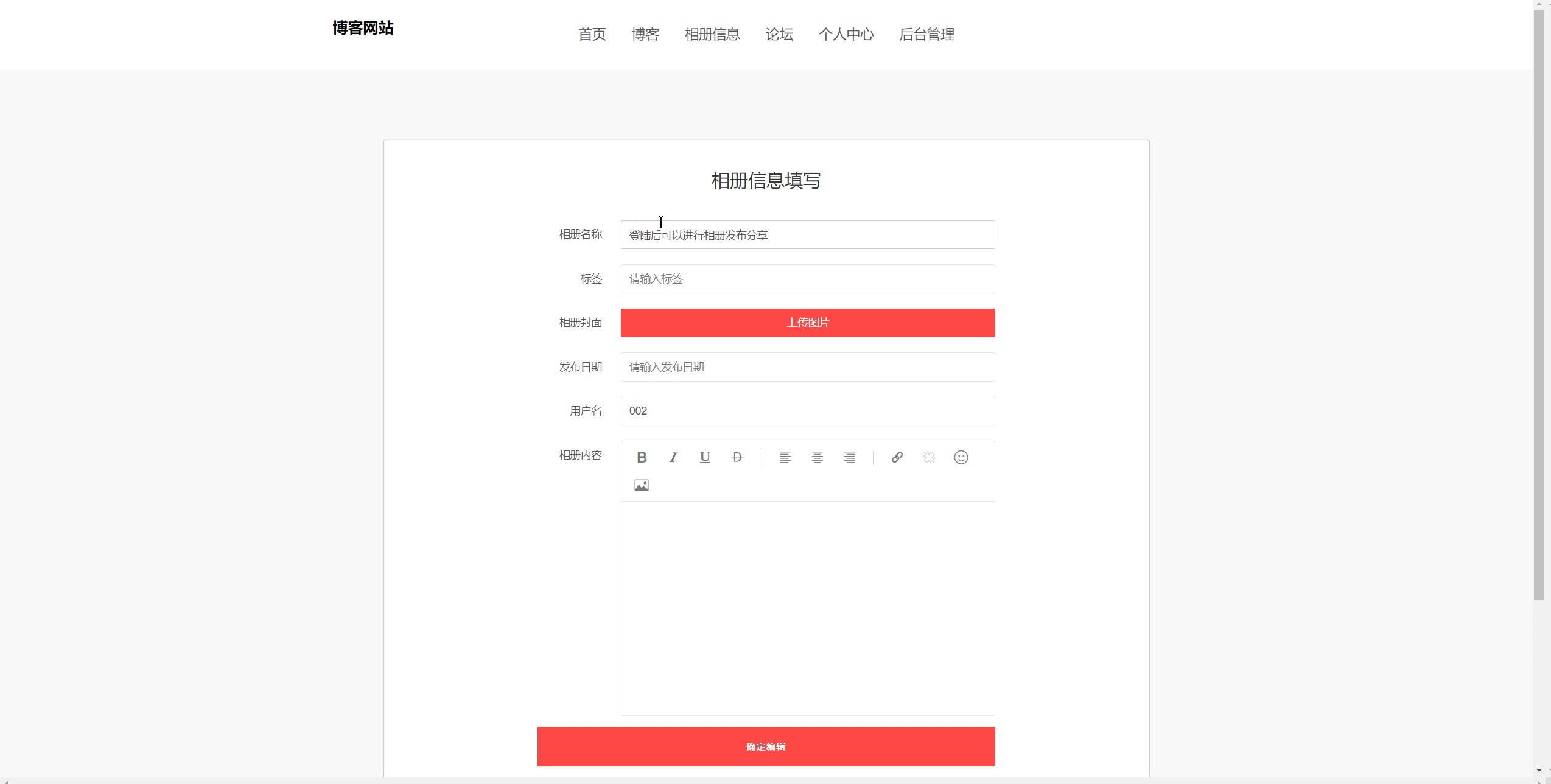Go to 相册信息 in top navigation
Screen dimensions: 1551x784
712,35
